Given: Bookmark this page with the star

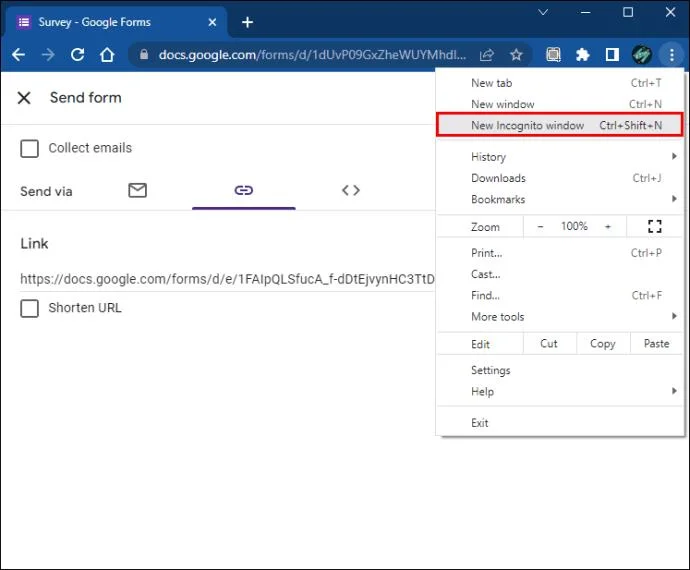Looking at the screenshot, I should 516,55.
